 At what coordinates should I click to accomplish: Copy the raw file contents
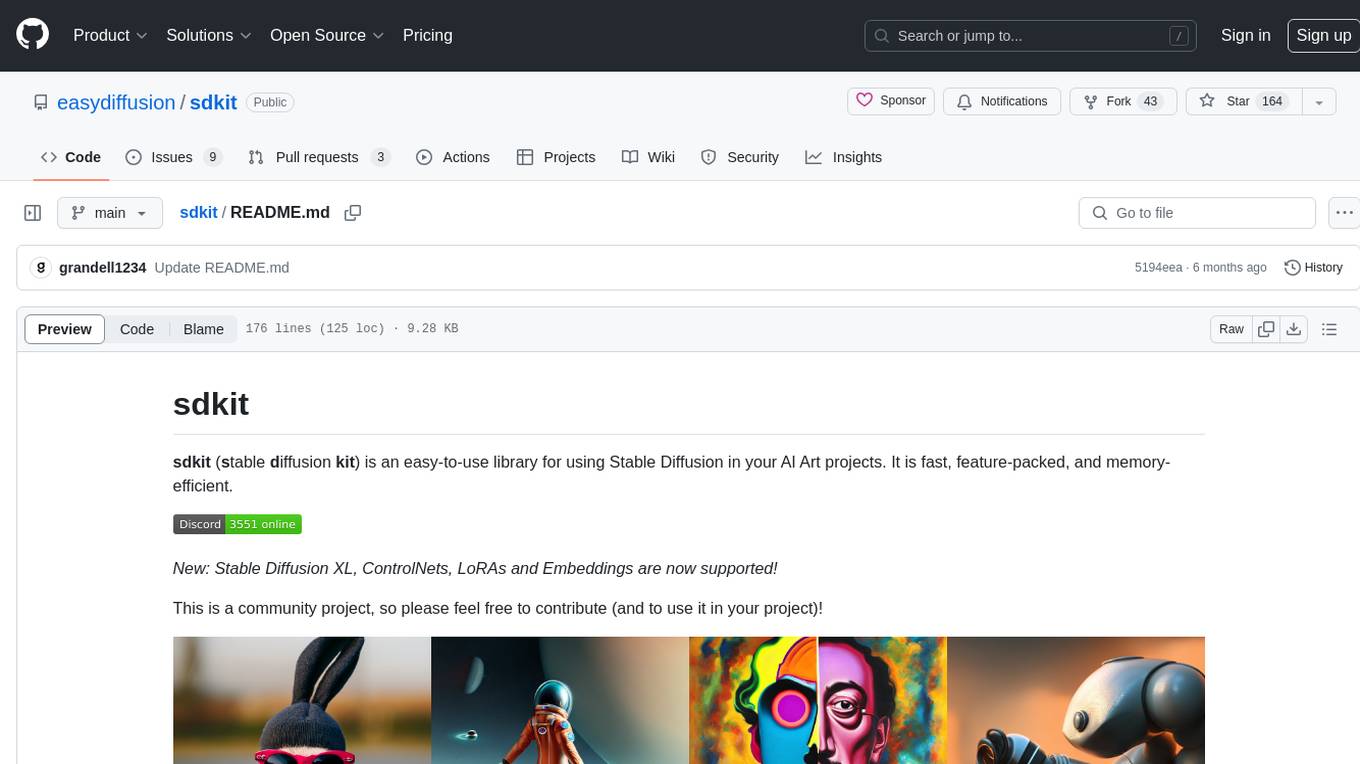(x=1266, y=329)
